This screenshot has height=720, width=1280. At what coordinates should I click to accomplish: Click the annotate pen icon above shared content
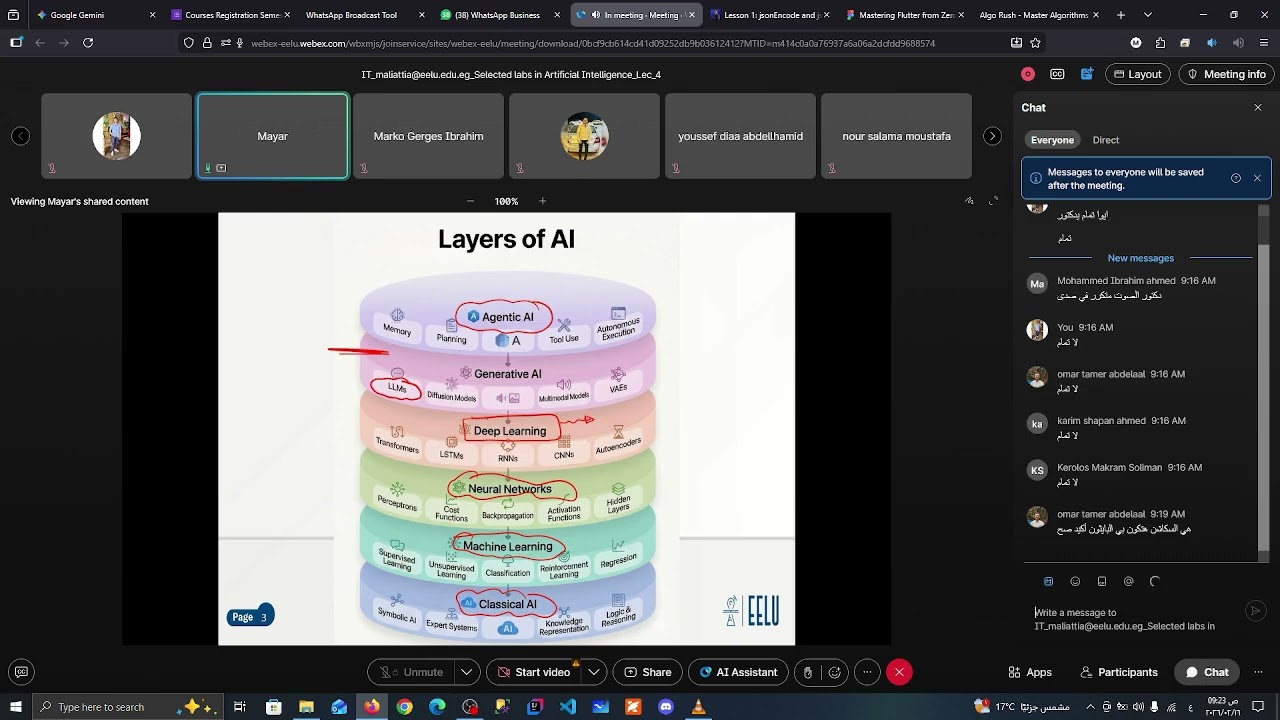[969, 201]
